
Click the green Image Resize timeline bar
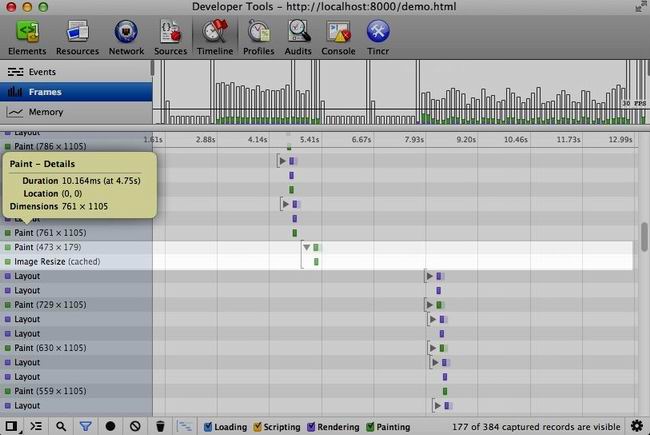[316, 262]
